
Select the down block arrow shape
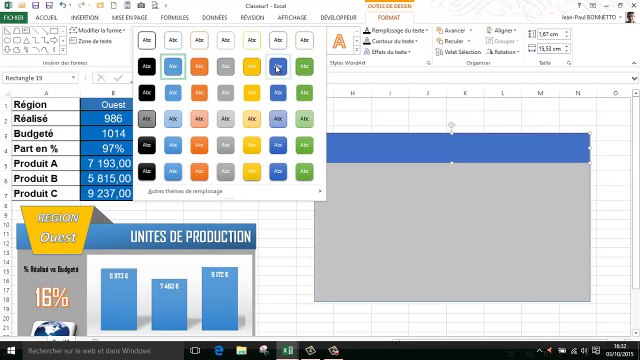click(x=7, y=50)
